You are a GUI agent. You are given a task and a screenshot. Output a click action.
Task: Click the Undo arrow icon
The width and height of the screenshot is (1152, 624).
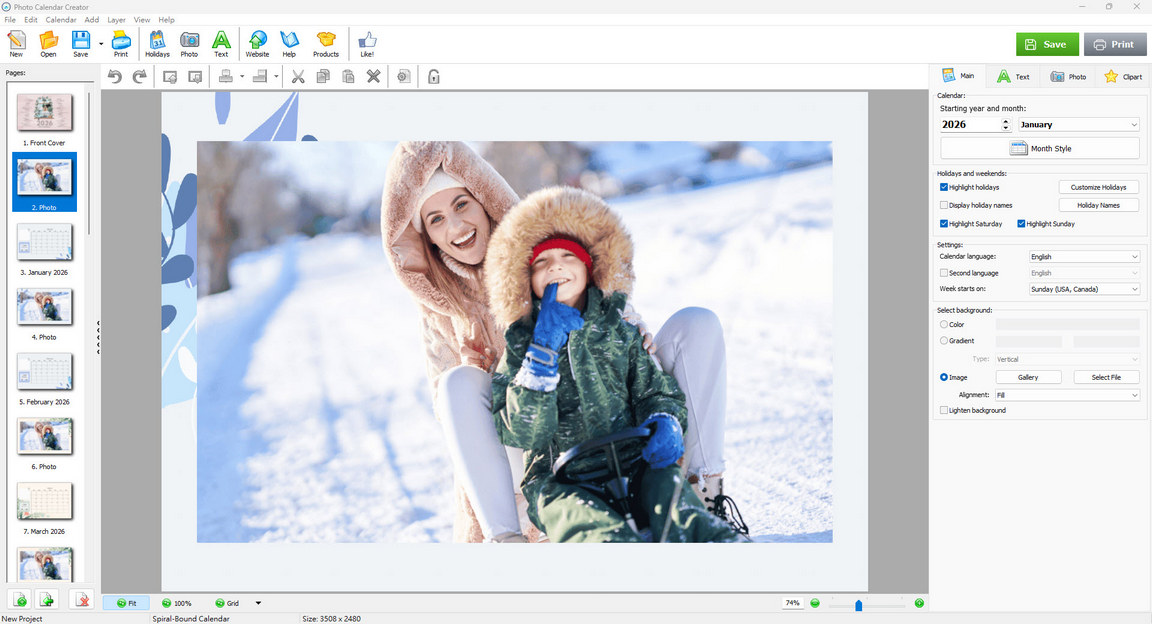(115, 76)
